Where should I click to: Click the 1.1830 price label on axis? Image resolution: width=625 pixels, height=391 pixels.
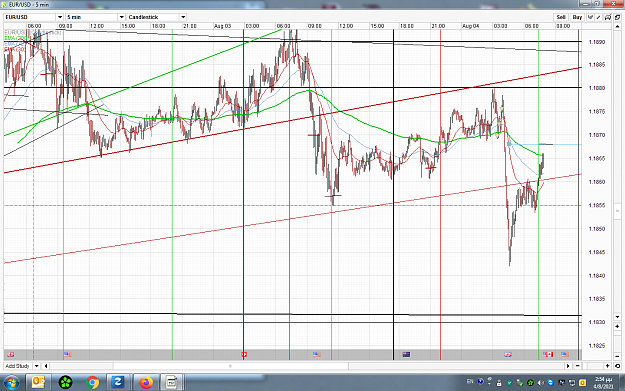tap(597, 322)
